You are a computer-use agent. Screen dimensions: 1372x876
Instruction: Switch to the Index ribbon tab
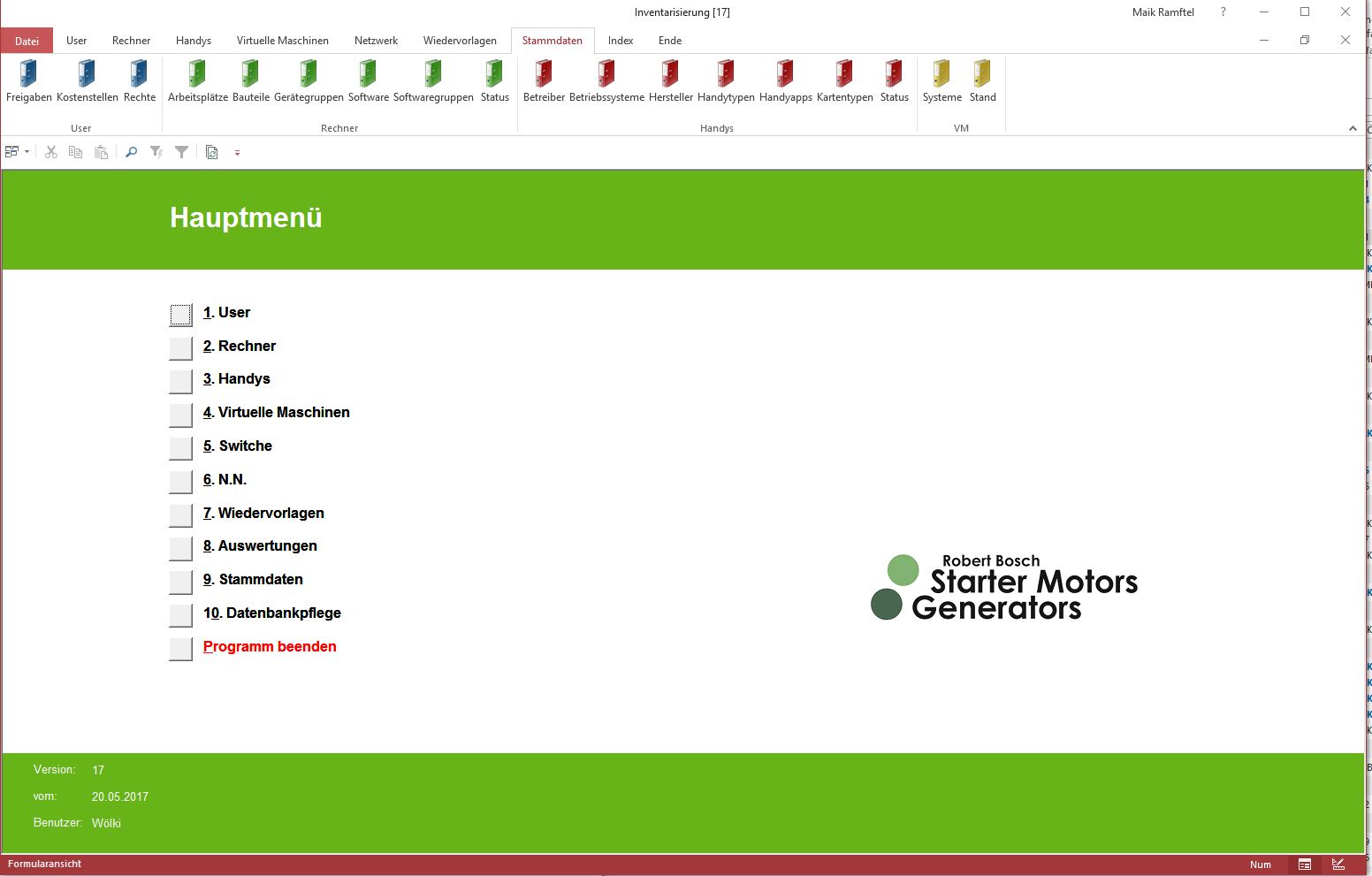(x=621, y=41)
